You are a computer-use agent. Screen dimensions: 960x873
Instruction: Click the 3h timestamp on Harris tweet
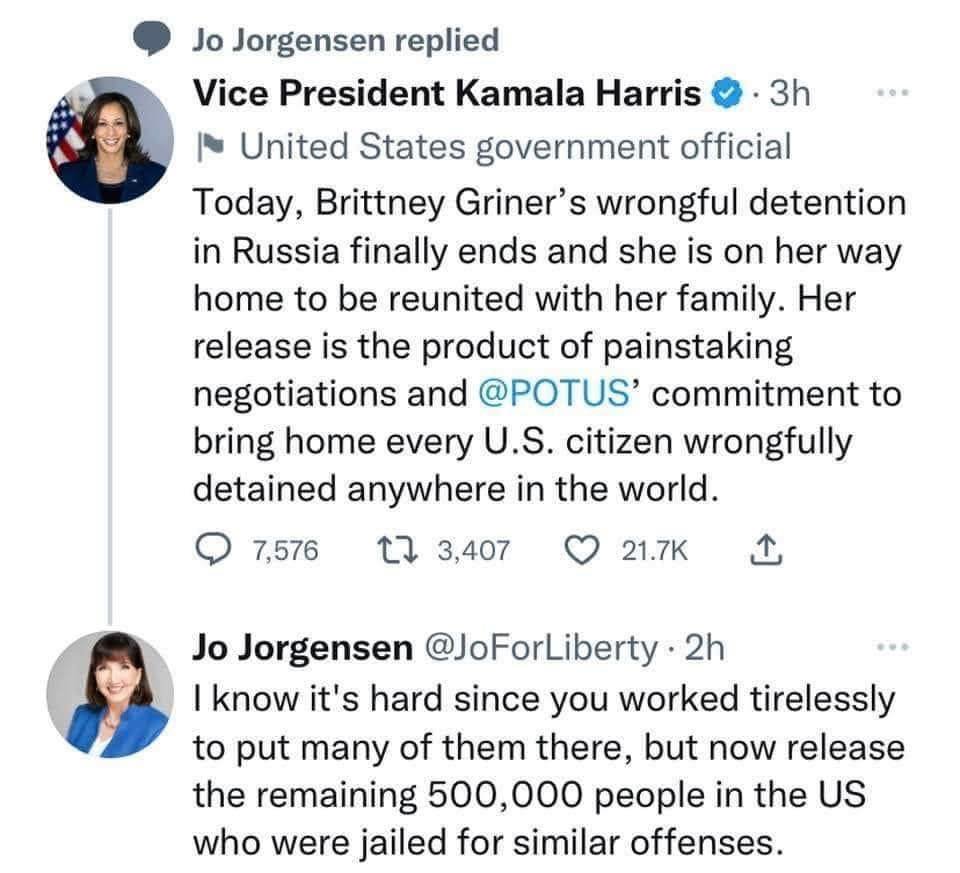coord(790,94)
